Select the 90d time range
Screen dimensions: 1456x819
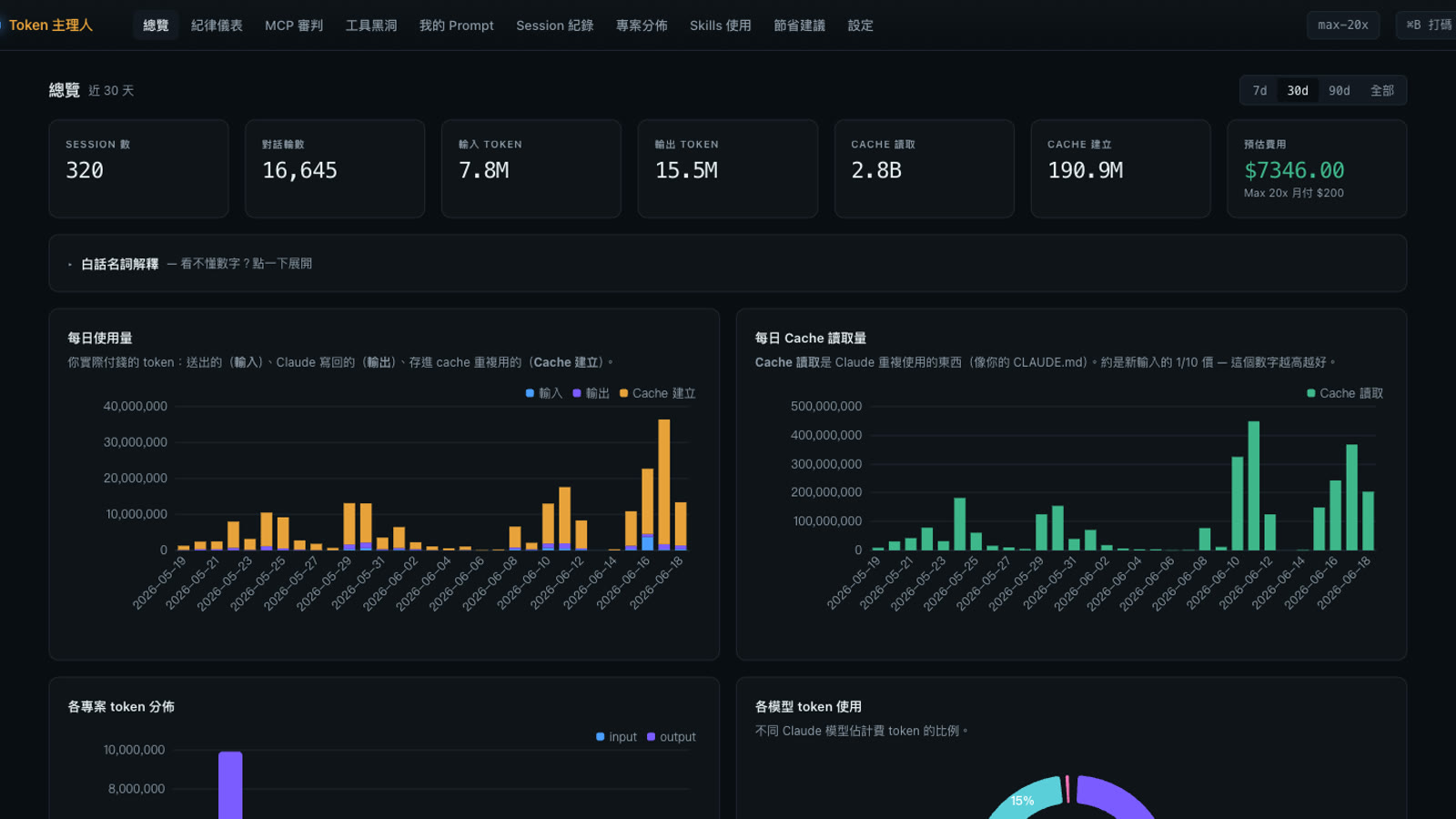point(1339,90)
